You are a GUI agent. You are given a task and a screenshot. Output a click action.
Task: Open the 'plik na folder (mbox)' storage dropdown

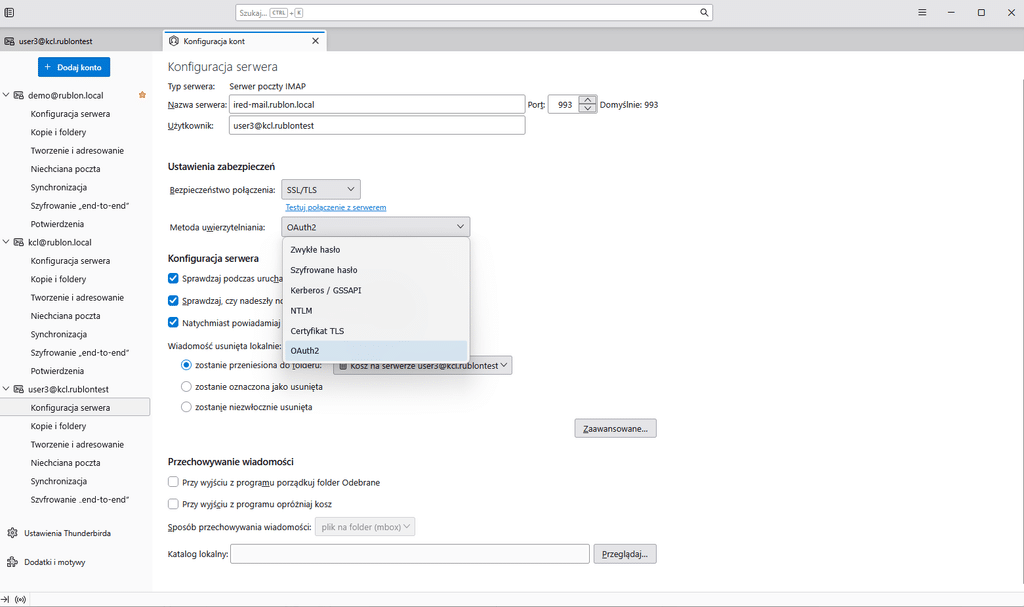point(365,527)
